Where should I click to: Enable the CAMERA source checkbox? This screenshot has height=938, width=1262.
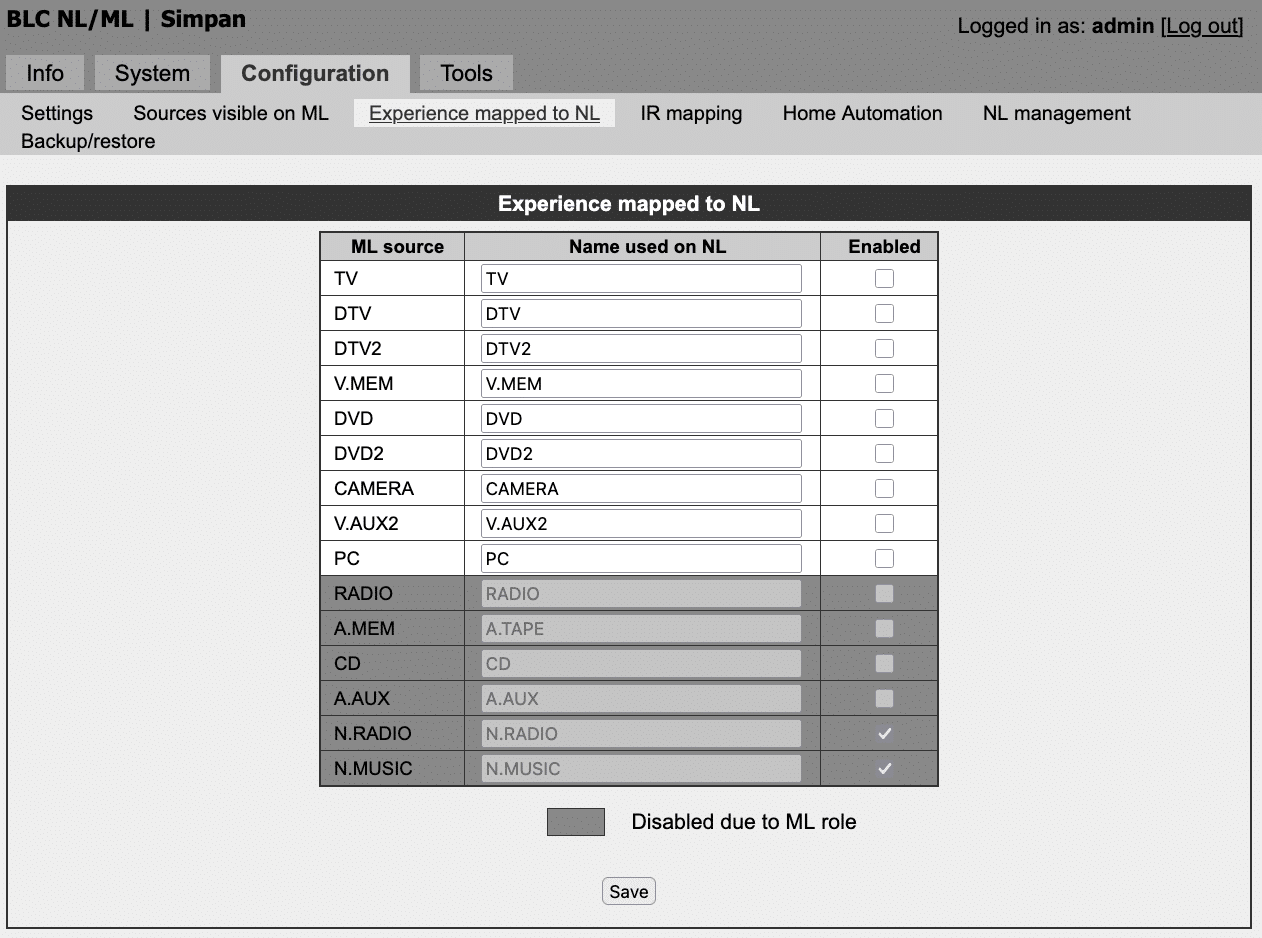click(x=884, y=489)
